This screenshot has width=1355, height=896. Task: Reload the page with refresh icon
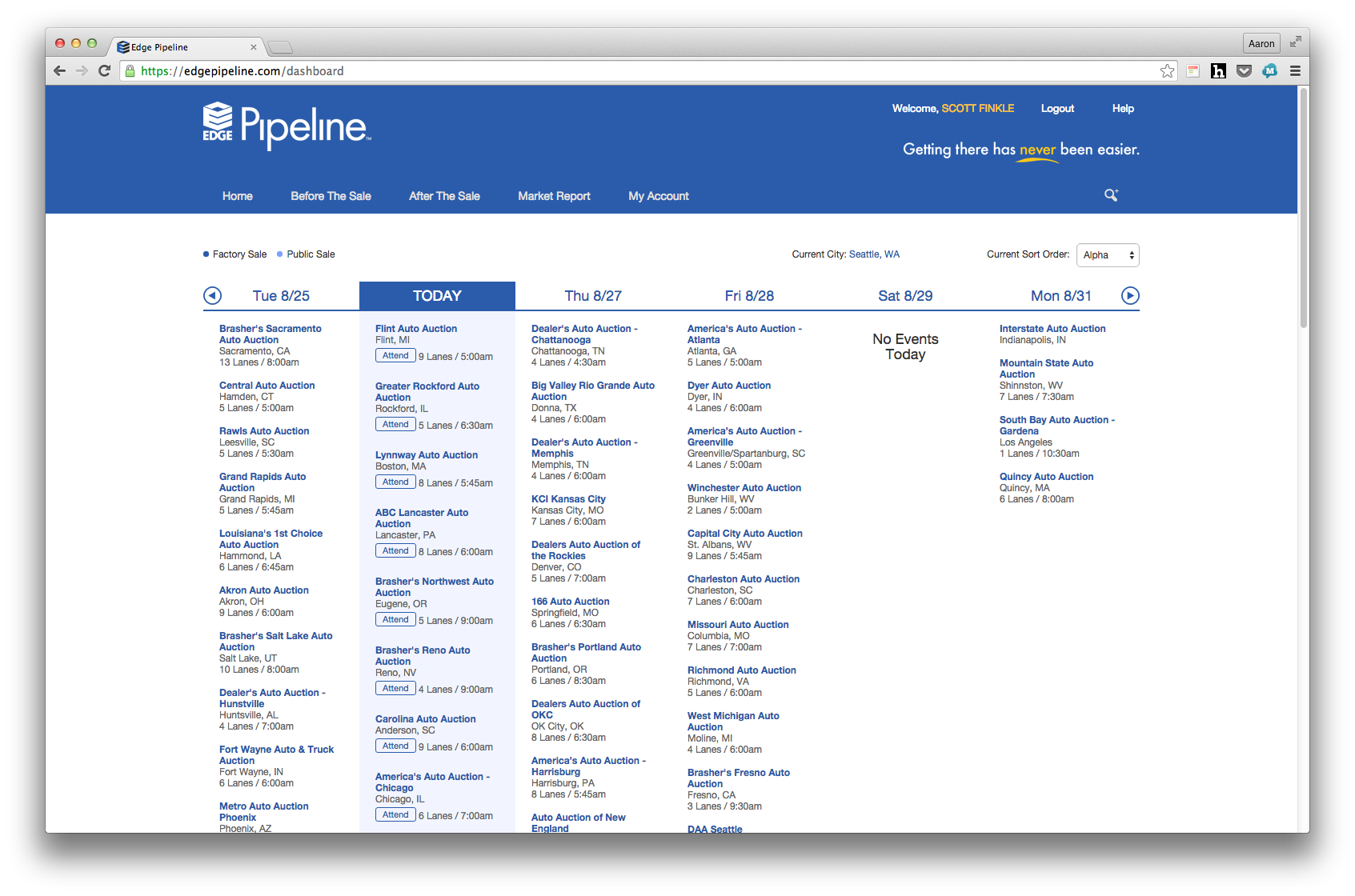tap(104, 70)
